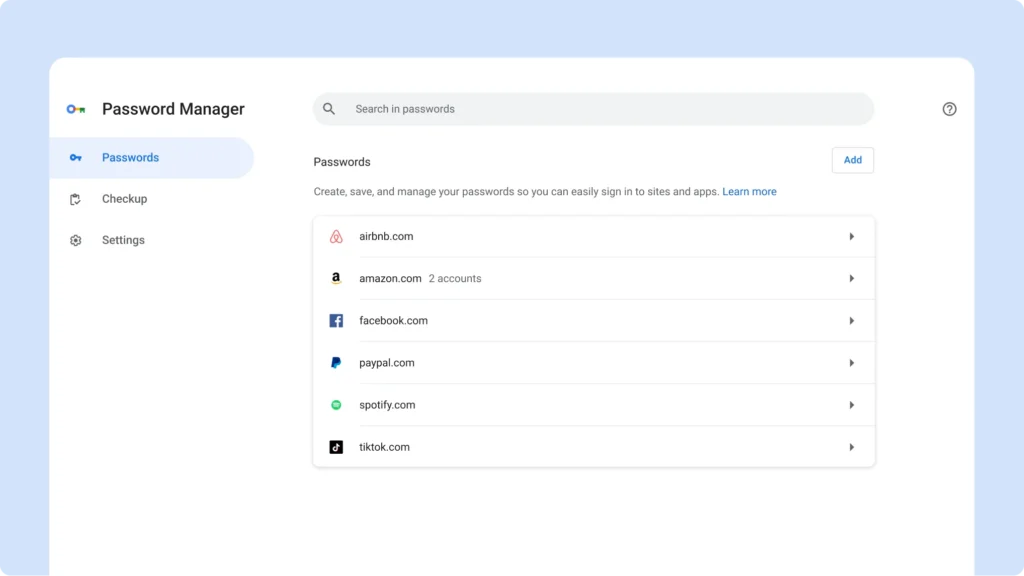Open the spotify.com password entry
This screenshot has width=1024, height=576.
pyautogui.click(x=594, y=405)
